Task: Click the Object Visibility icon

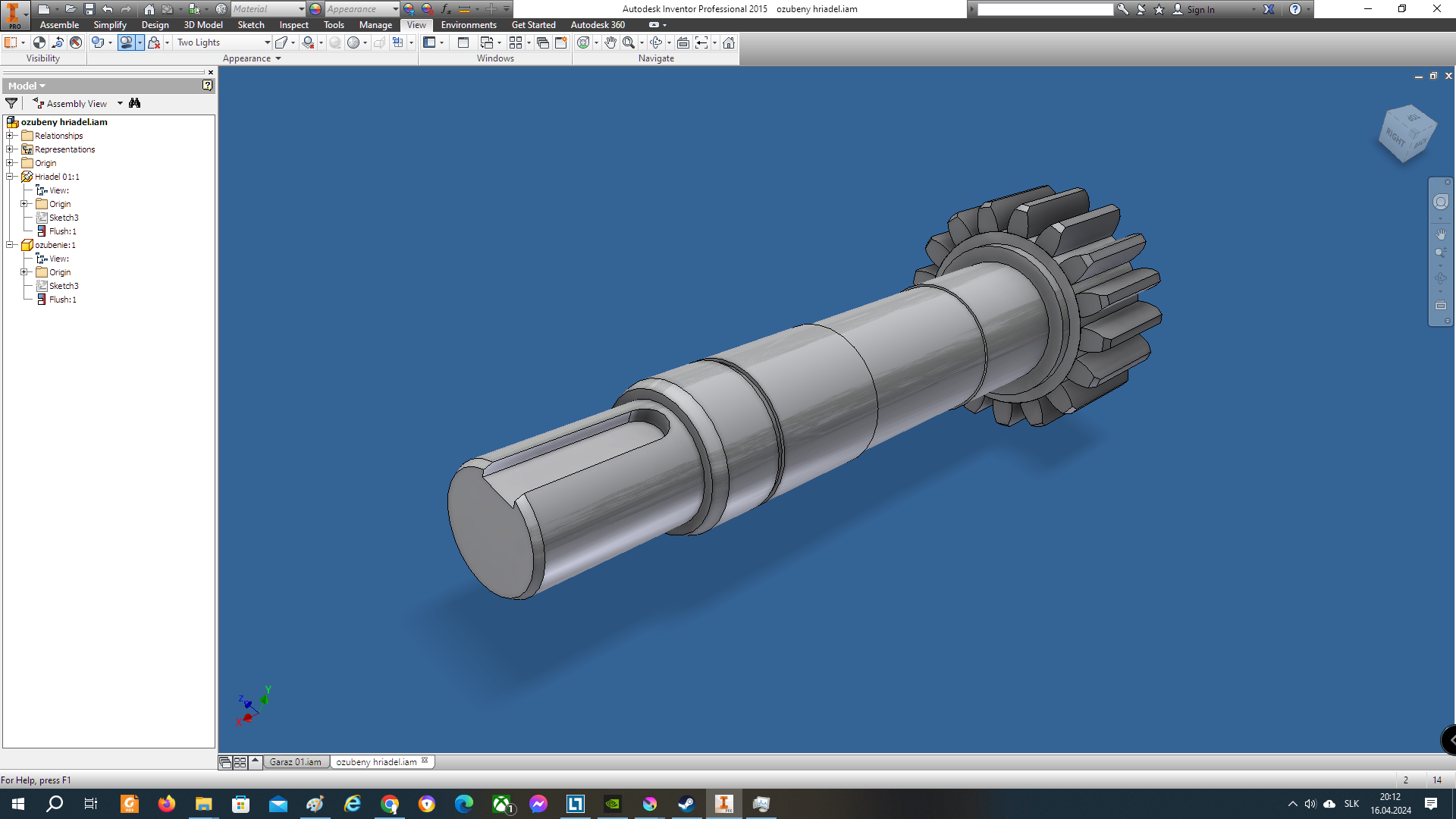Action: click(x=11, y=42)
